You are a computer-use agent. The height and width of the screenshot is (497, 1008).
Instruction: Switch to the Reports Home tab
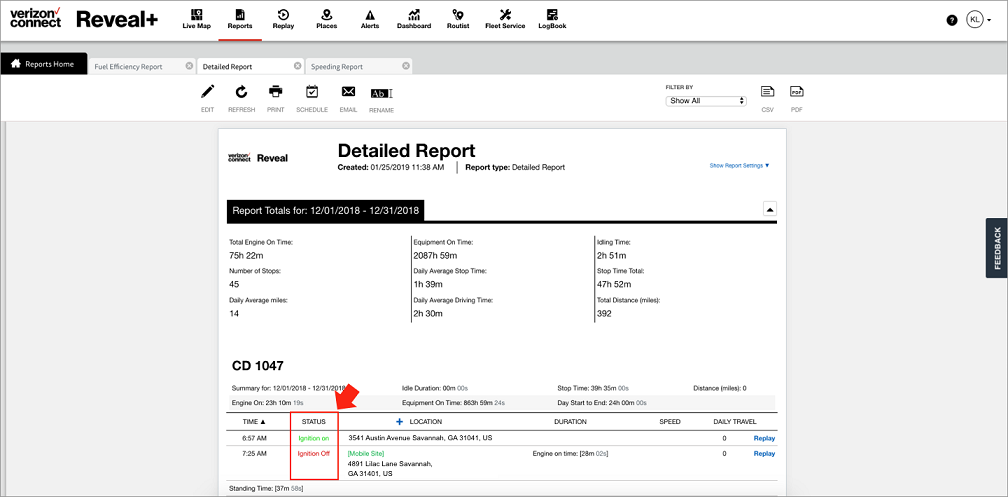(x=44, y=64)
